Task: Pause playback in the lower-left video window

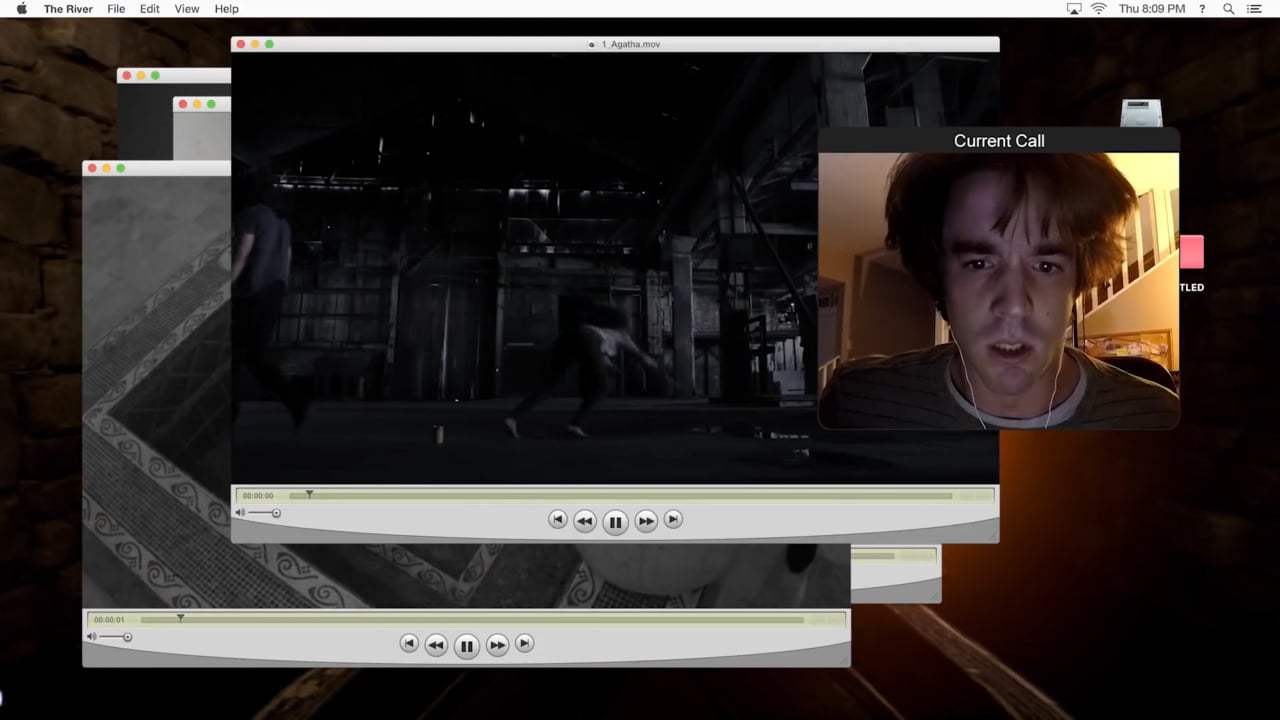Action: click(x=466, y=645)
